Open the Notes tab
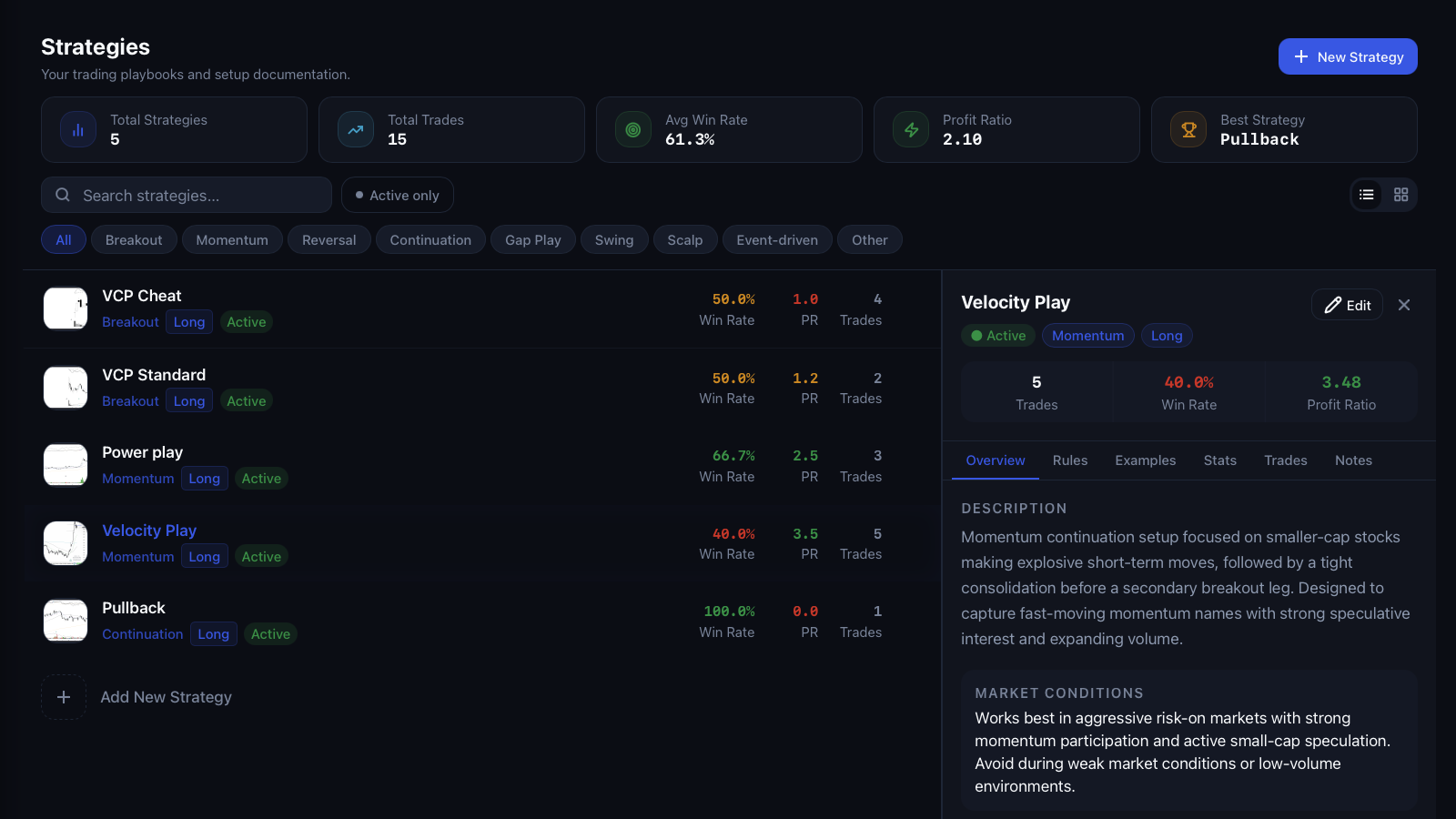 pyautogui.click(x=1353, y=460)
